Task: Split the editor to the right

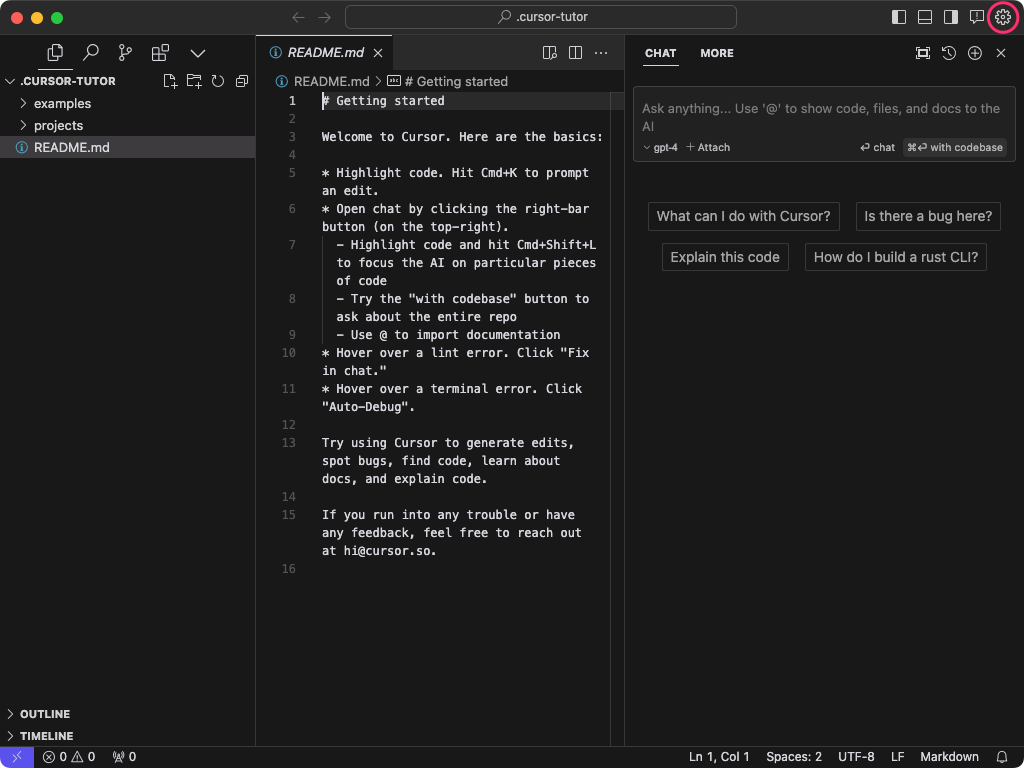Action: (575, 53)
